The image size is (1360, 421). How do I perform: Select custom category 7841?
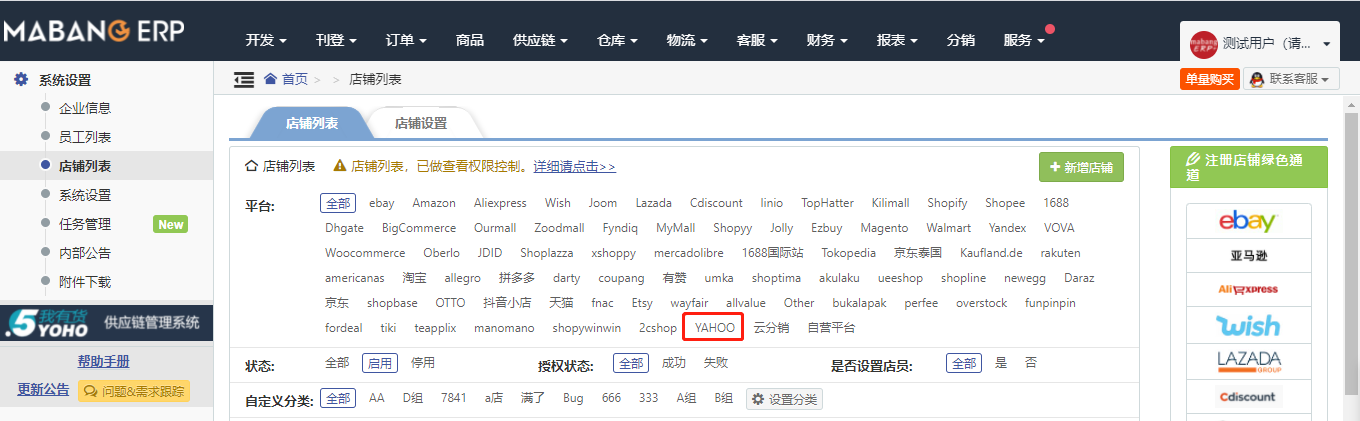[x=454, y=398]
